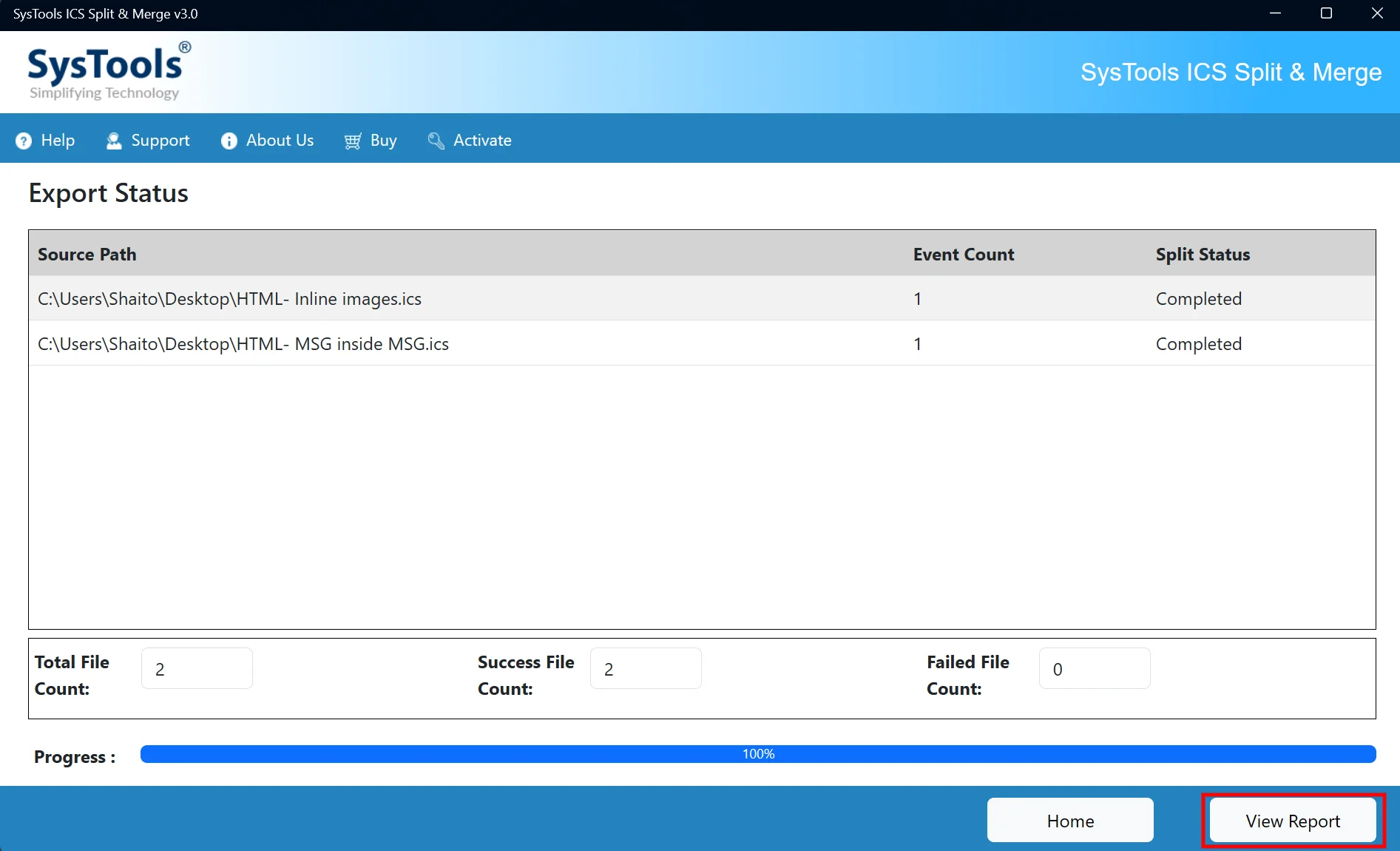Click the SysTools logo
Viewport: 1400px width, 851px height.
point(109,72)
